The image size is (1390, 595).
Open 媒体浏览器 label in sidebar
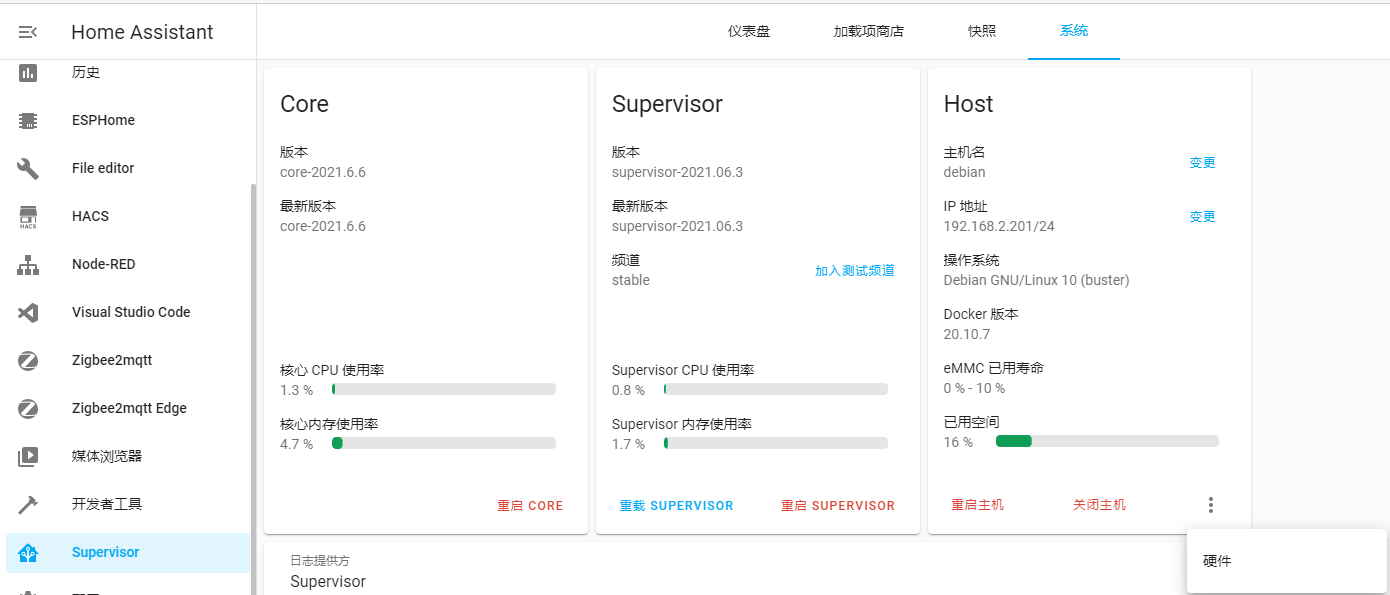(x=107, y=456)
